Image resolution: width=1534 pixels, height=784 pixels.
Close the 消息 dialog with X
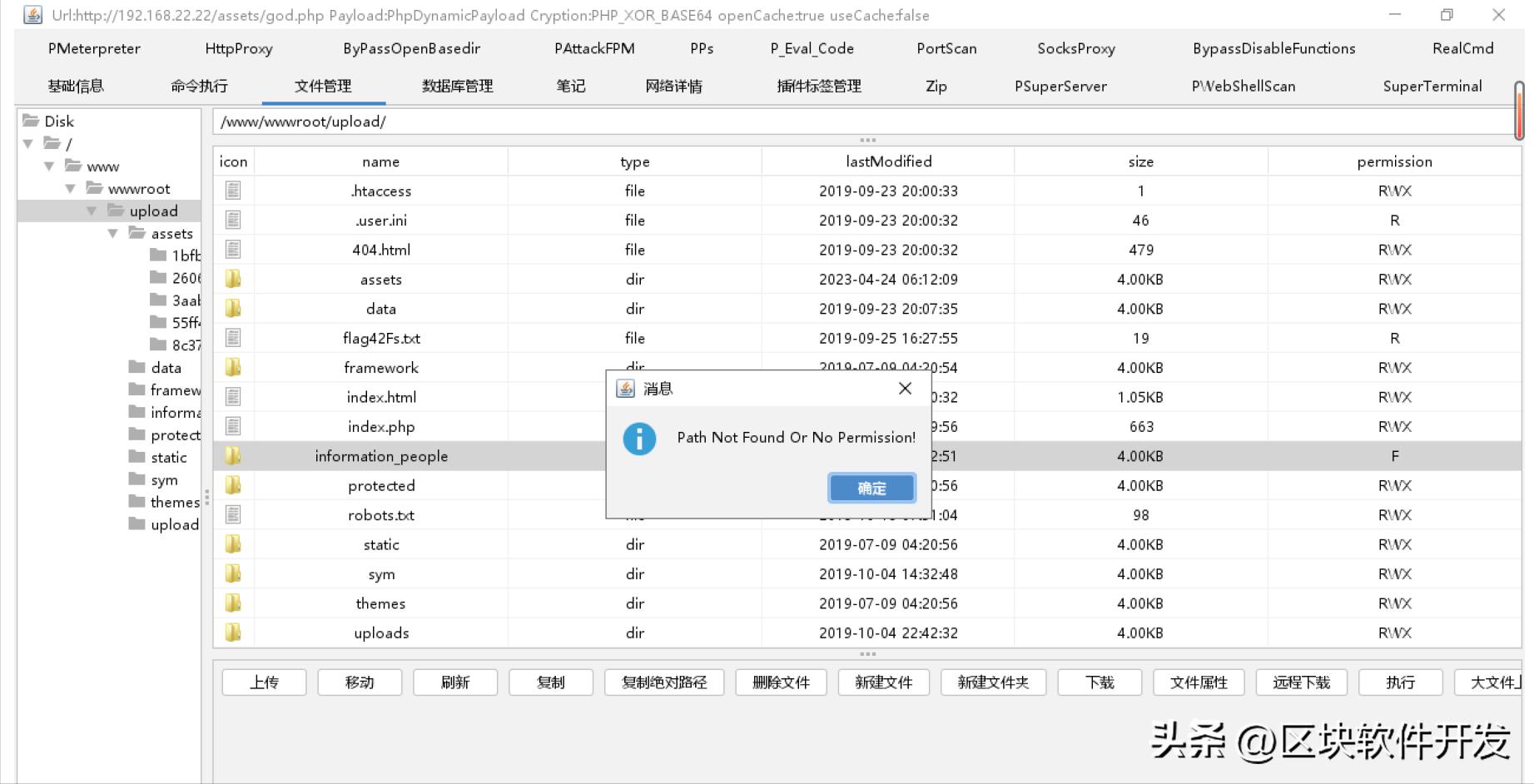coord(905,389)
